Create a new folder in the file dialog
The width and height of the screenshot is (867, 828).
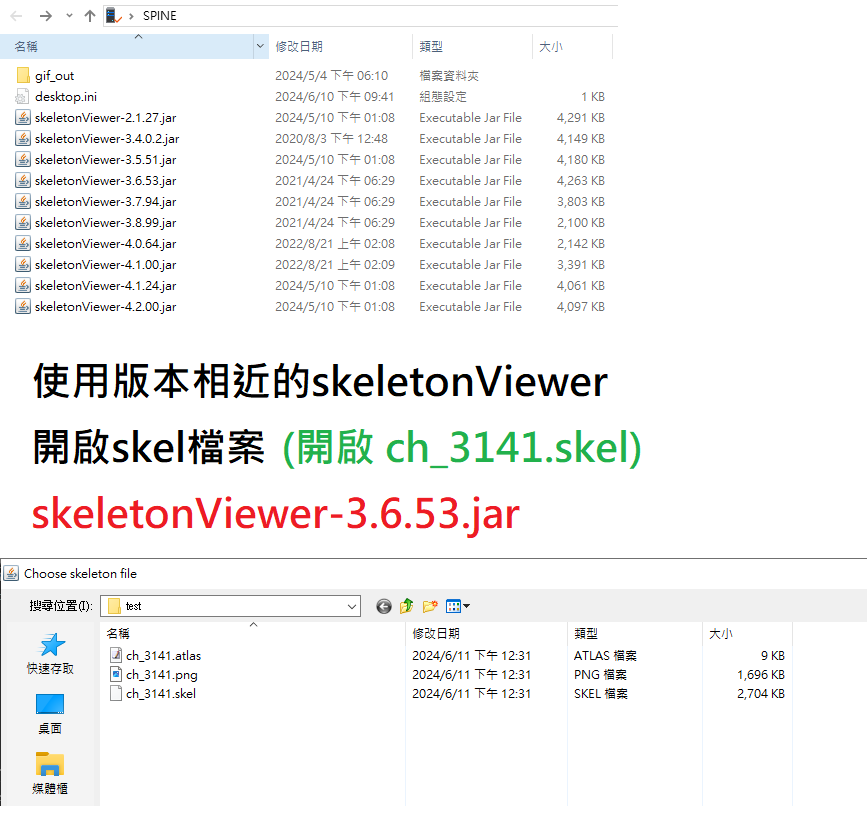[x=430, y=606]
